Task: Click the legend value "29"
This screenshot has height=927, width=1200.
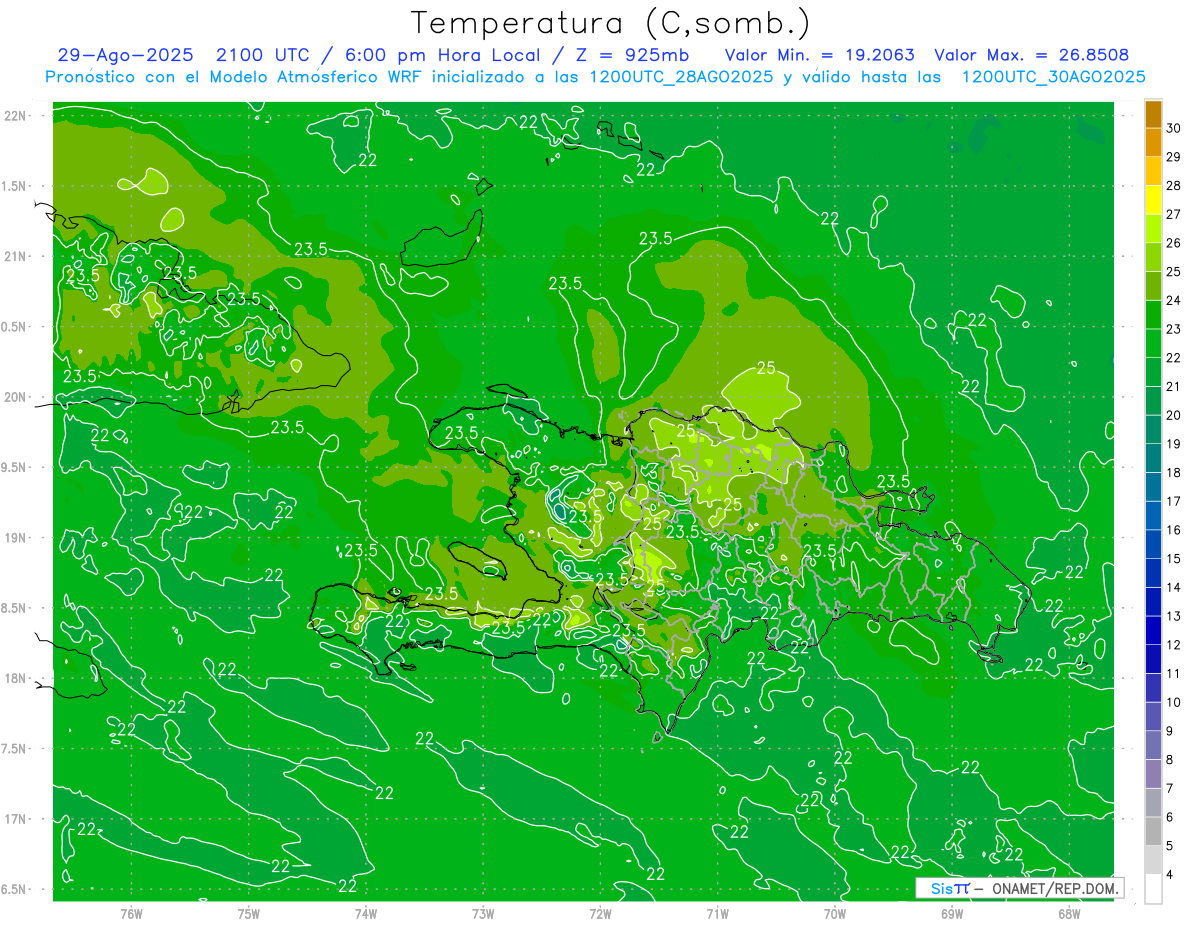Action: (1175, 157)
